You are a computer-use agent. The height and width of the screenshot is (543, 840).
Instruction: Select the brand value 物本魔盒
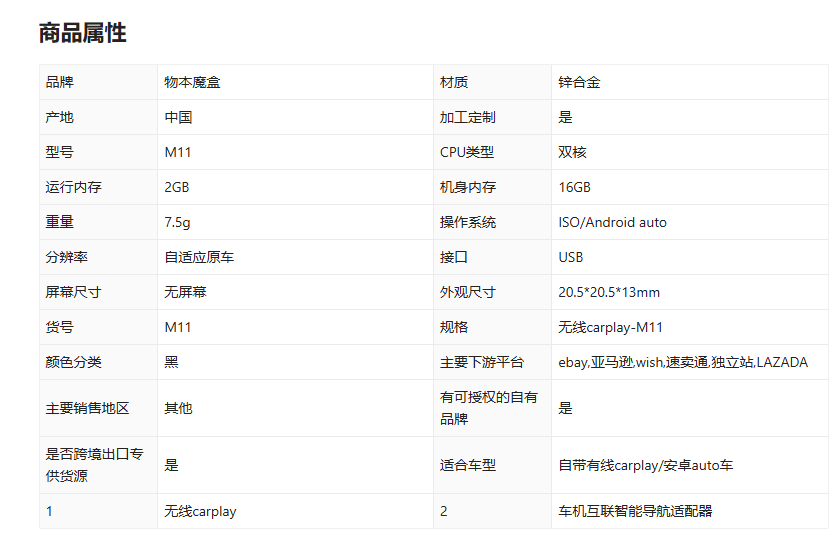(x=192, y=82)
